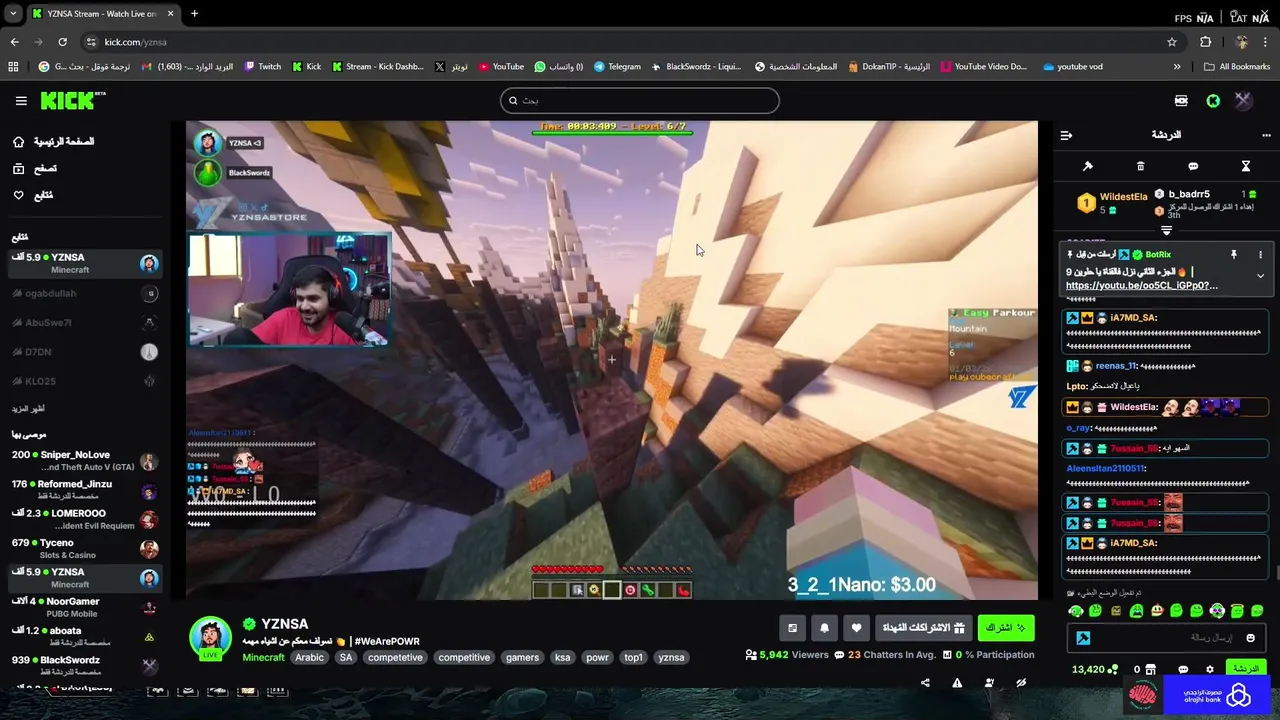Open Browse in sidebar
Viewport: 1280px width, 720px height.
tap(36, 169)
